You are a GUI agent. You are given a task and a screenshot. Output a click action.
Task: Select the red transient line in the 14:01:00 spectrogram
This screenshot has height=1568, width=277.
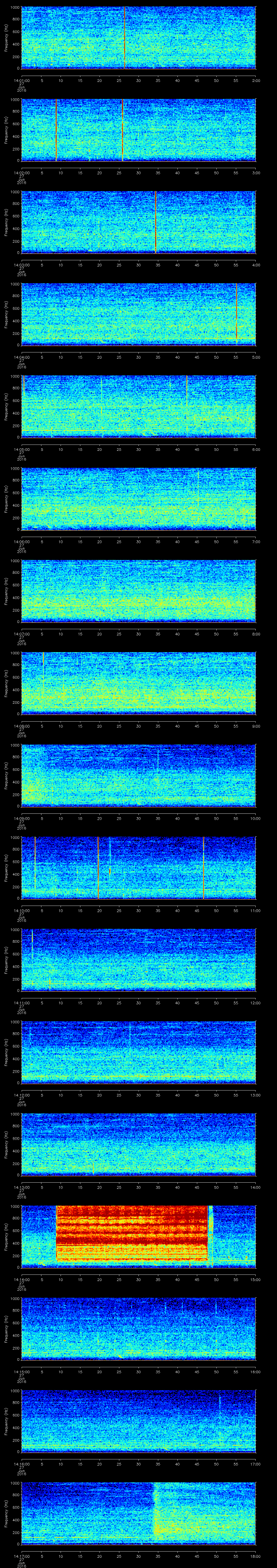(x=124, y=38)
